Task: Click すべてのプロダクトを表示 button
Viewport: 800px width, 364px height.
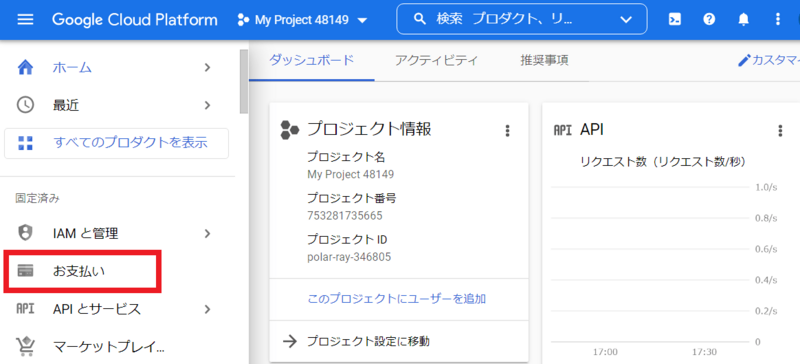Action: coord(116,143)
